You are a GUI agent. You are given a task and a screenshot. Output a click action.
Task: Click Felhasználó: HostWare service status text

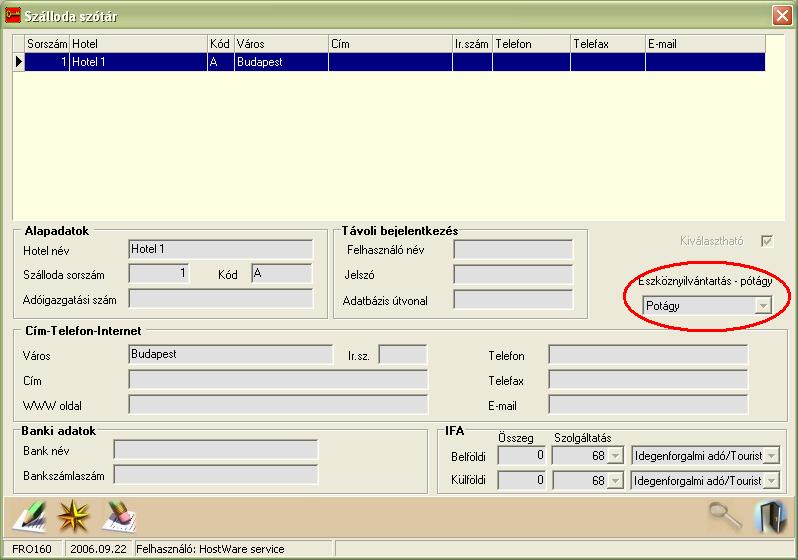click(210, 549)
